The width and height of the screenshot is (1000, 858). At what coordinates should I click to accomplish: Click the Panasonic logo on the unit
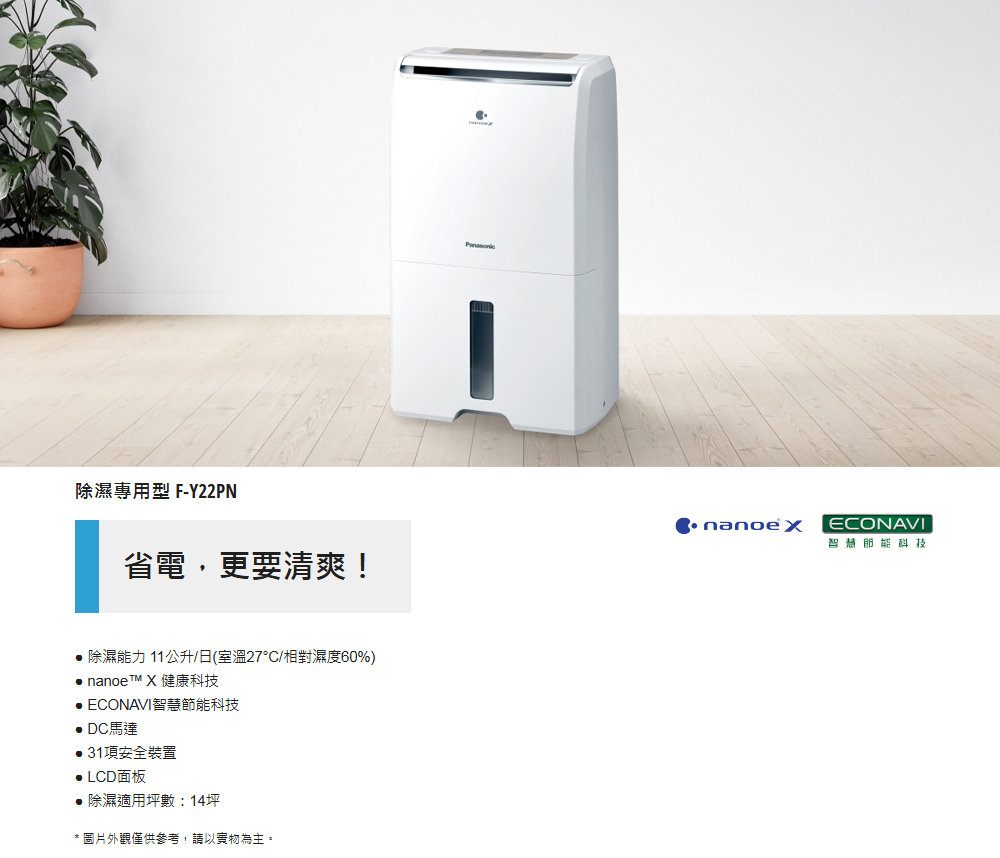pyautogui.click(x=480, y=246)
